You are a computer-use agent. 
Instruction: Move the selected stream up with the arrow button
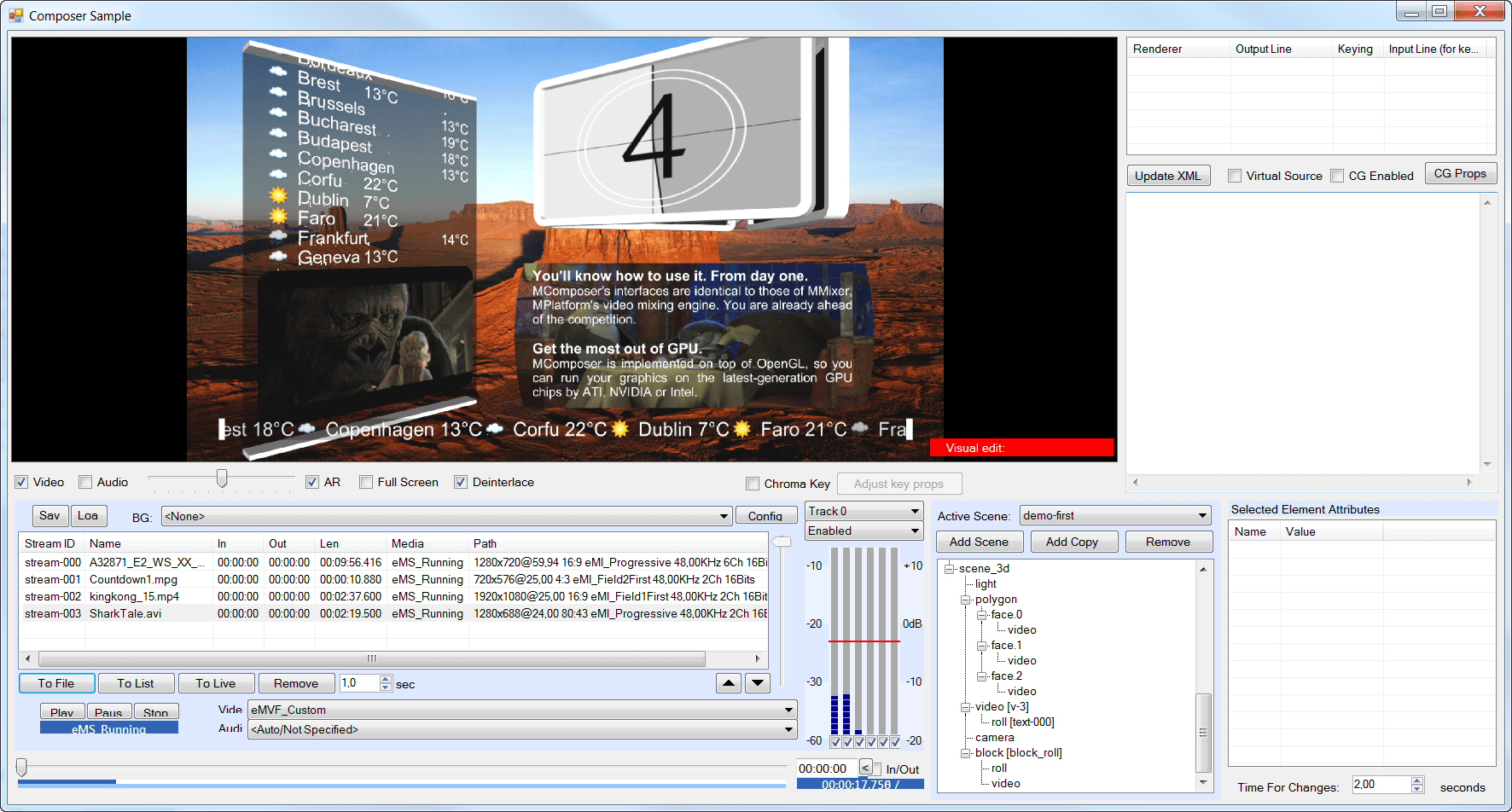pos(728,682)
